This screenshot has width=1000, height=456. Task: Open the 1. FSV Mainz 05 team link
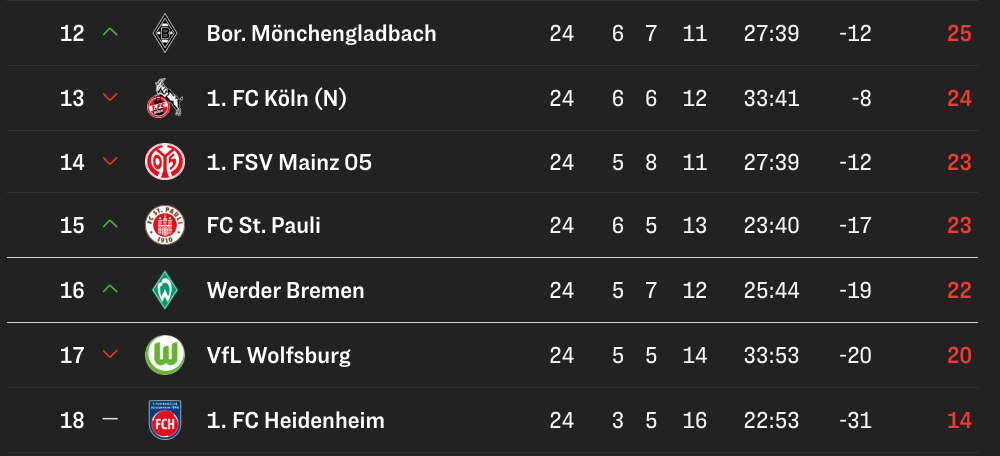click(289, 162)
